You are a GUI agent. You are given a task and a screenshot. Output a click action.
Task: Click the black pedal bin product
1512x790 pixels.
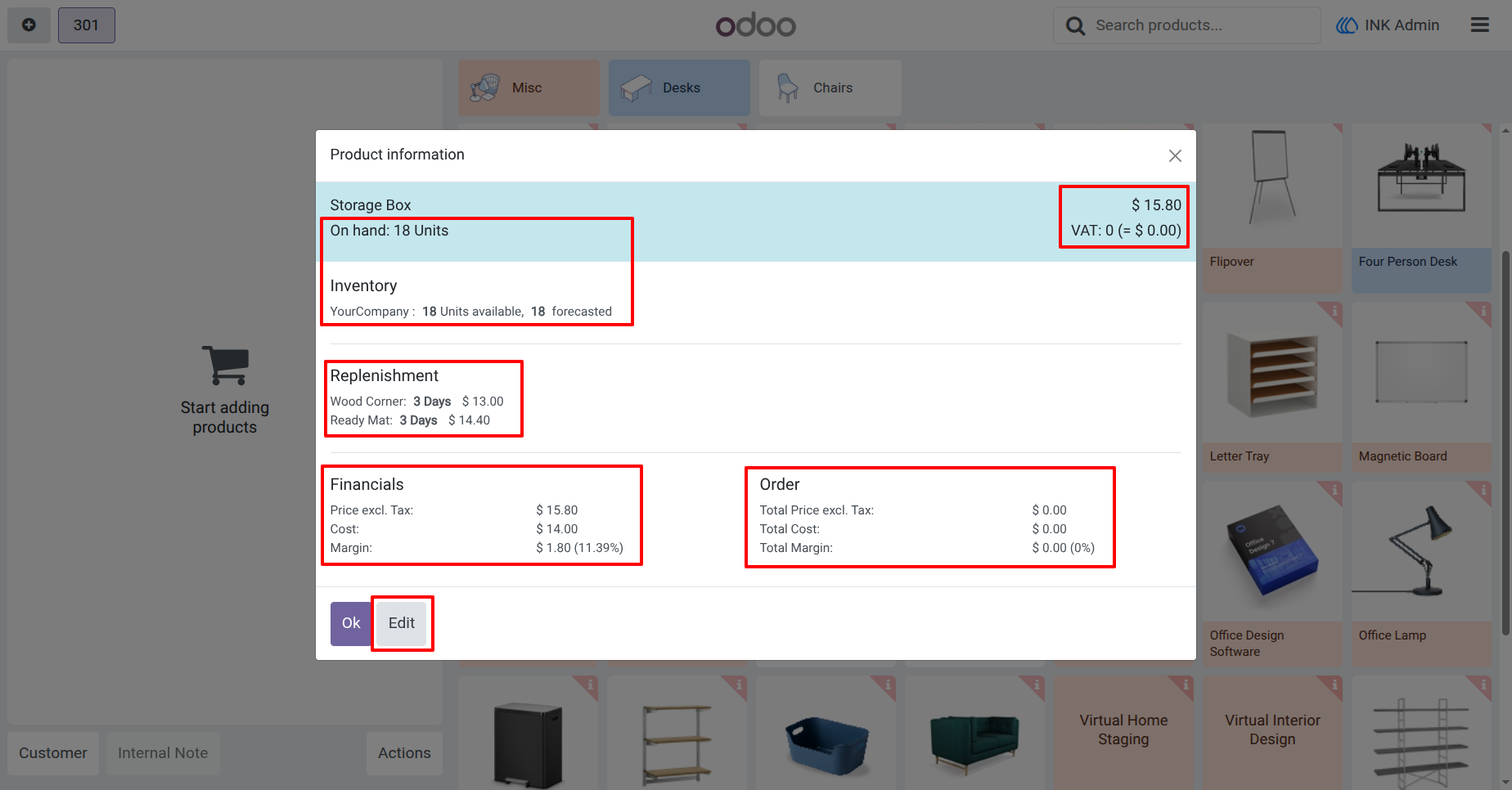[528, 732]
